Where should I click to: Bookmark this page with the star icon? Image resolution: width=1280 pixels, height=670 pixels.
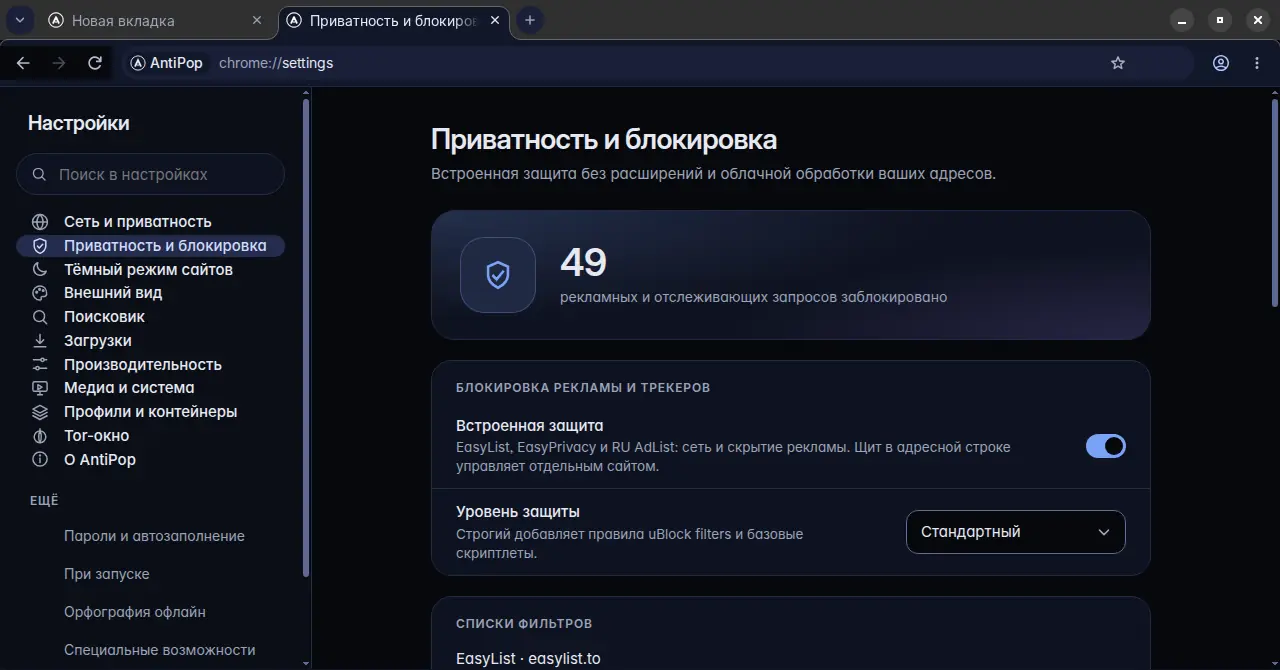[1118, 63]
